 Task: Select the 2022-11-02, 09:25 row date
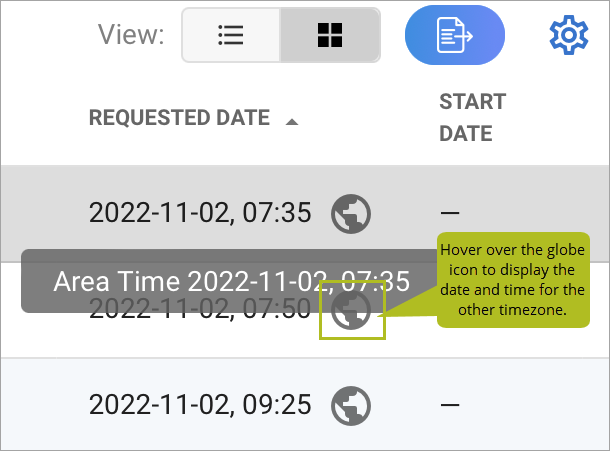click(x=200, y=405)
